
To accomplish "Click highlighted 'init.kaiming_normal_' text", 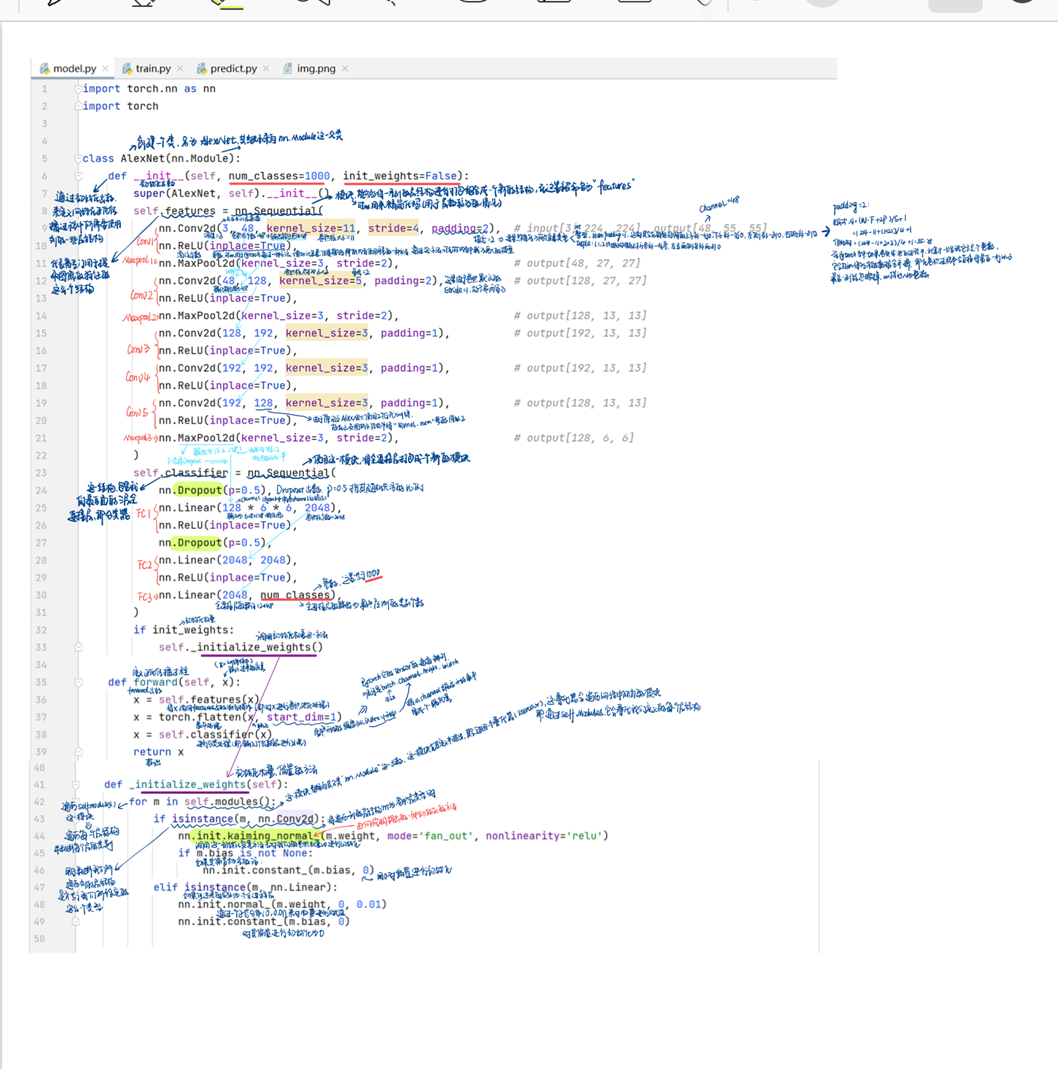I will [257, 836].
